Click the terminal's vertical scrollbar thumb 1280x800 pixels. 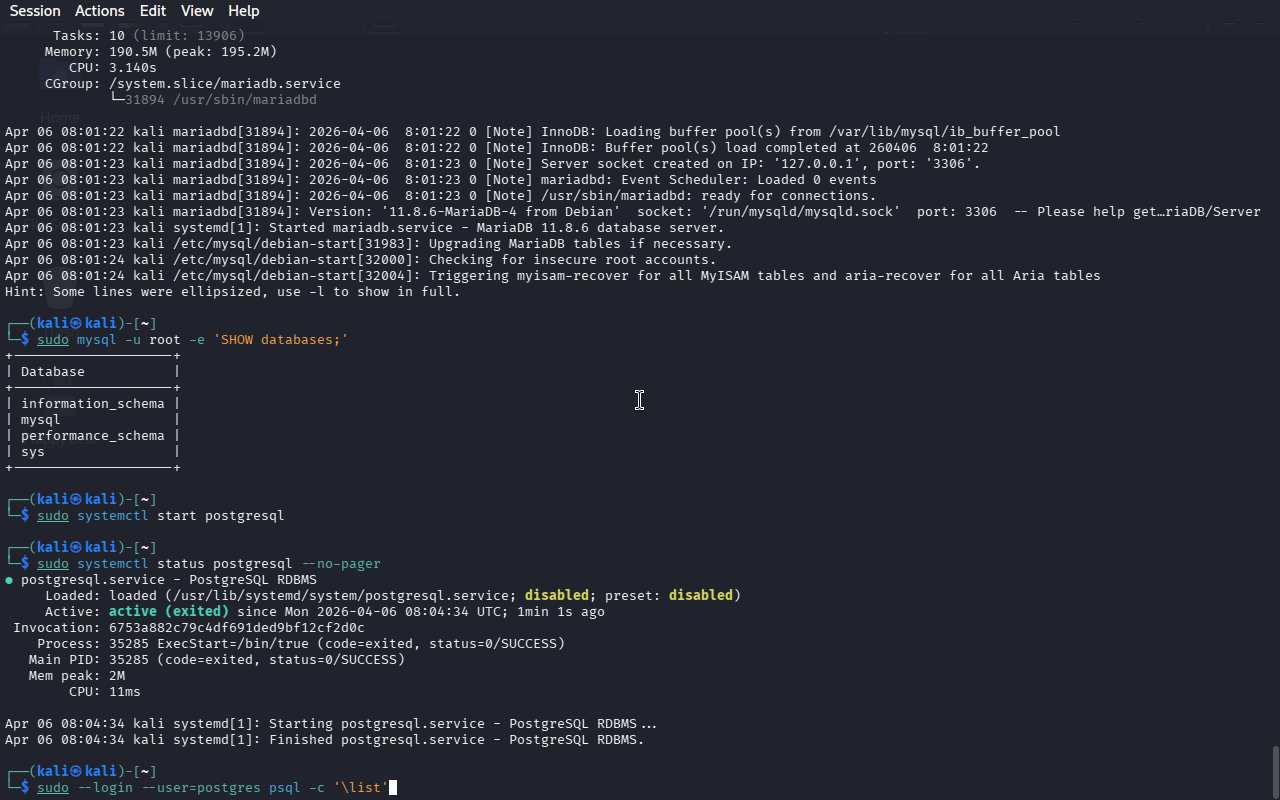click(x=1274, y=770)
